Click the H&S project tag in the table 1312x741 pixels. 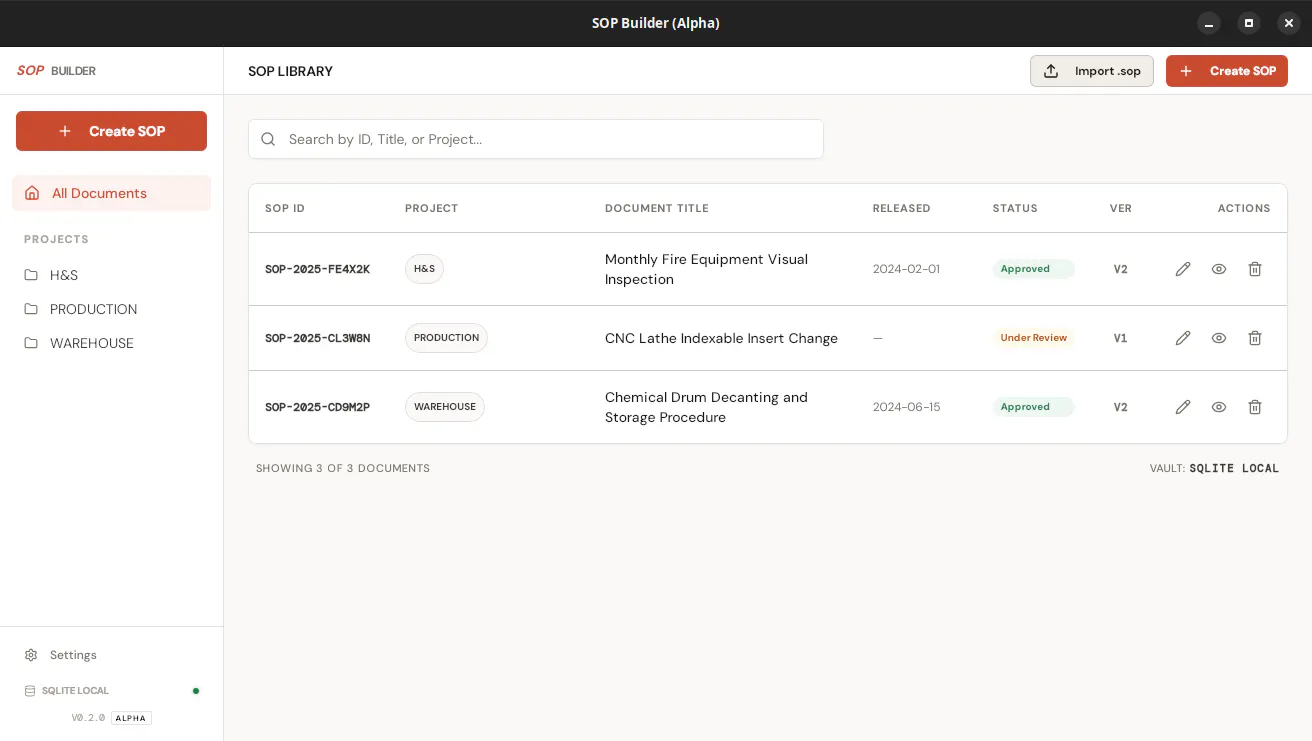(424, 269)
